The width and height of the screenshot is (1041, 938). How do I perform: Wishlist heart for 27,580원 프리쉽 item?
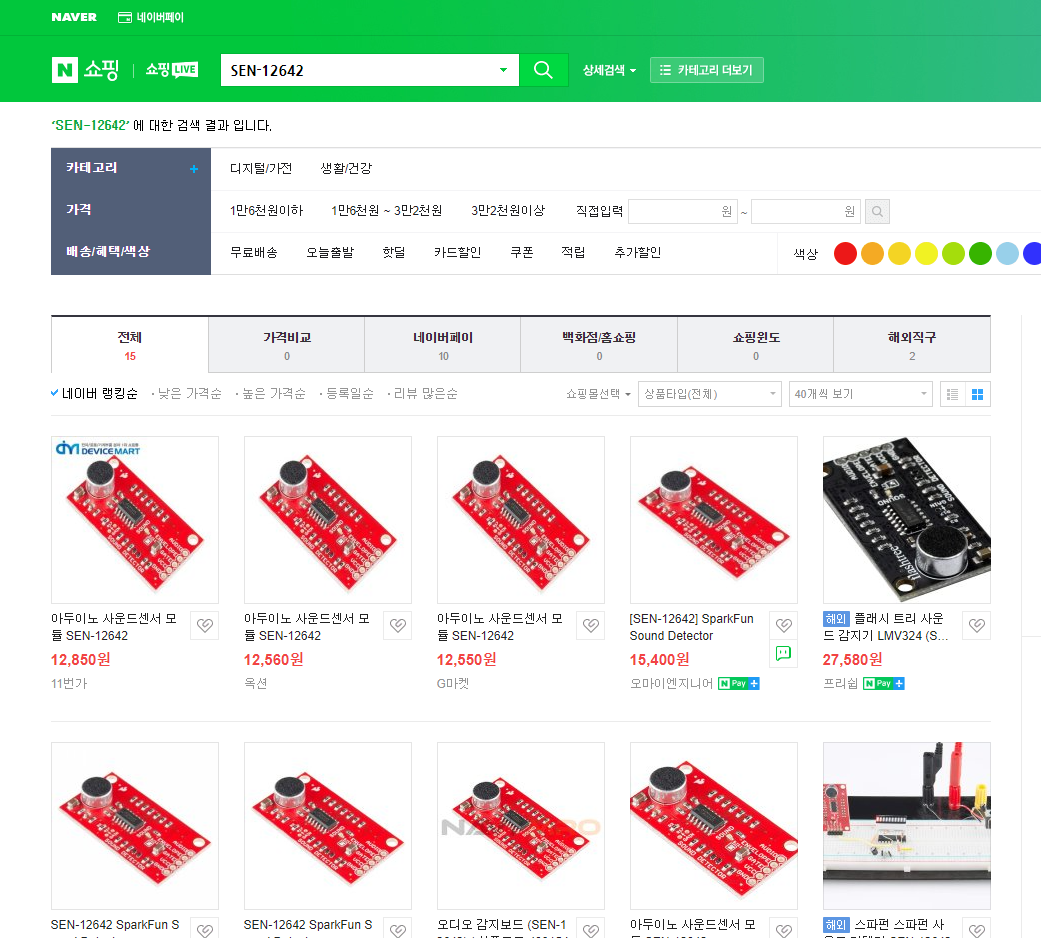click(x=977, y=625)
